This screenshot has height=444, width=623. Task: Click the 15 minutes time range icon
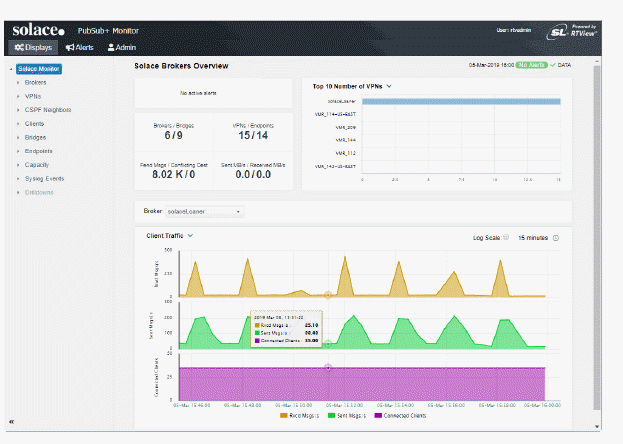(556, 238)
